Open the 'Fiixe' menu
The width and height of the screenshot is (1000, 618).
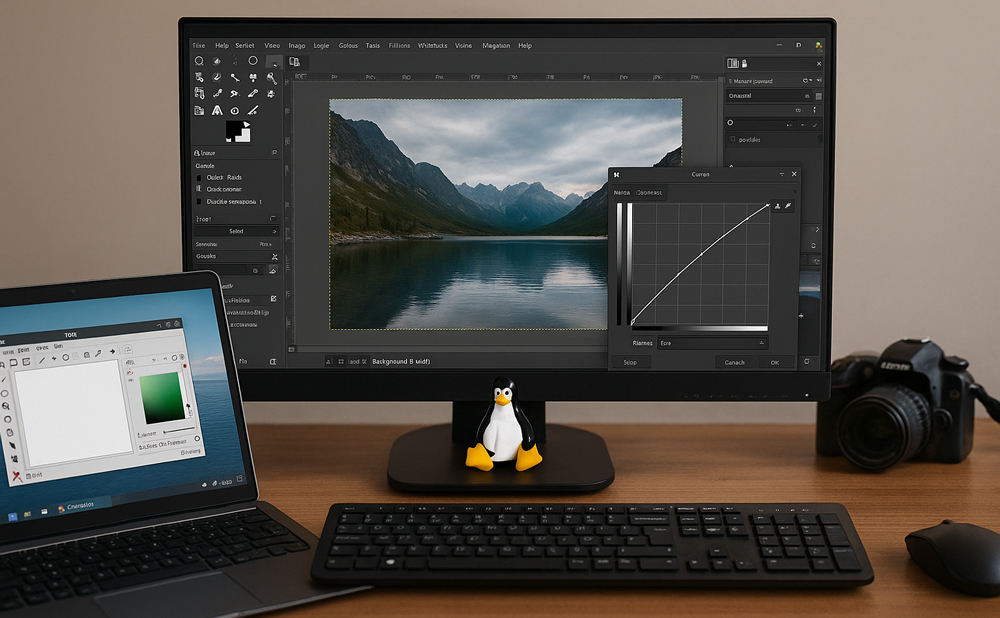199,46
